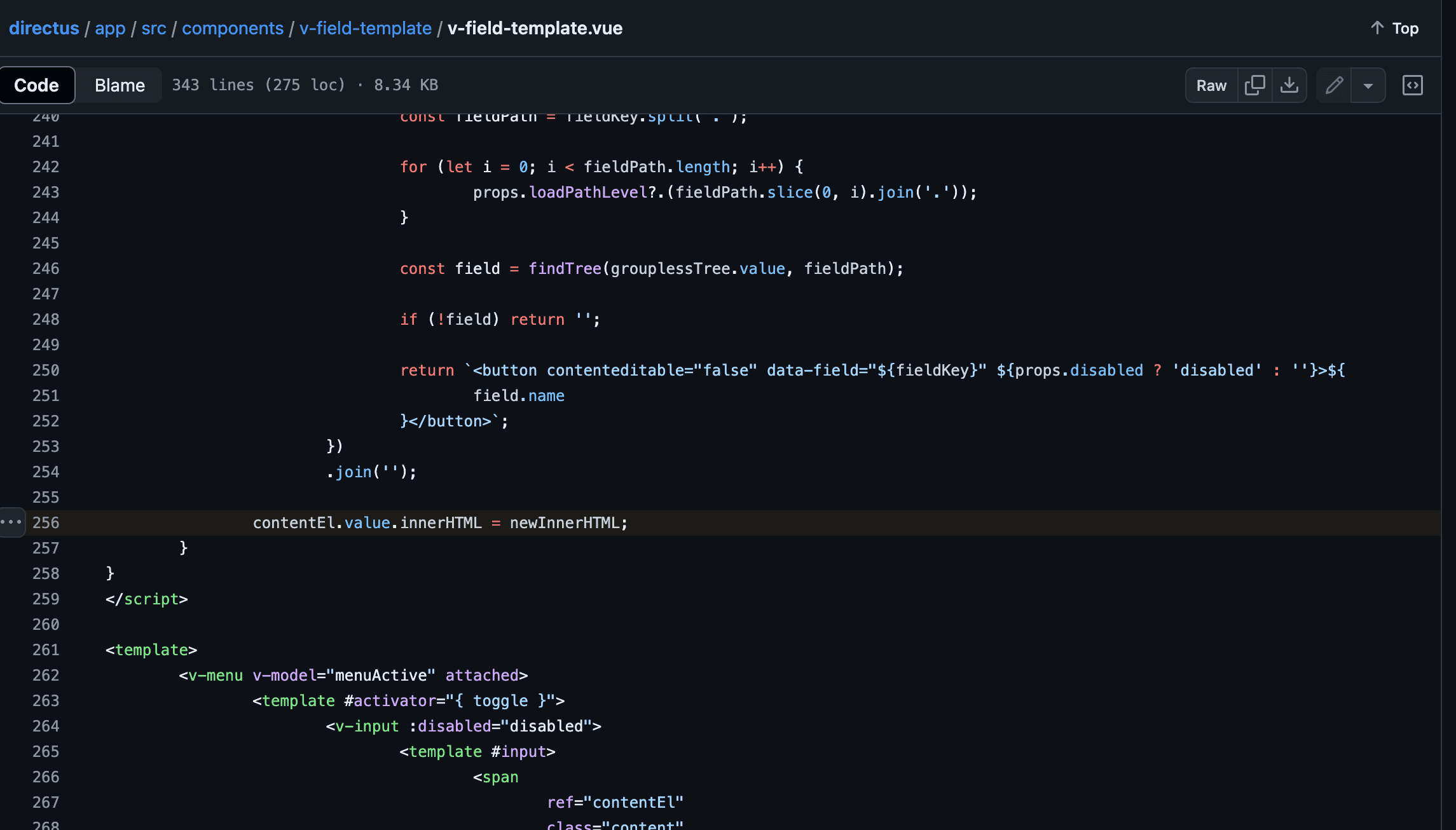Click contentEl on line 256
This screenshot has width=1456, height=830.
tap(294, 522)
